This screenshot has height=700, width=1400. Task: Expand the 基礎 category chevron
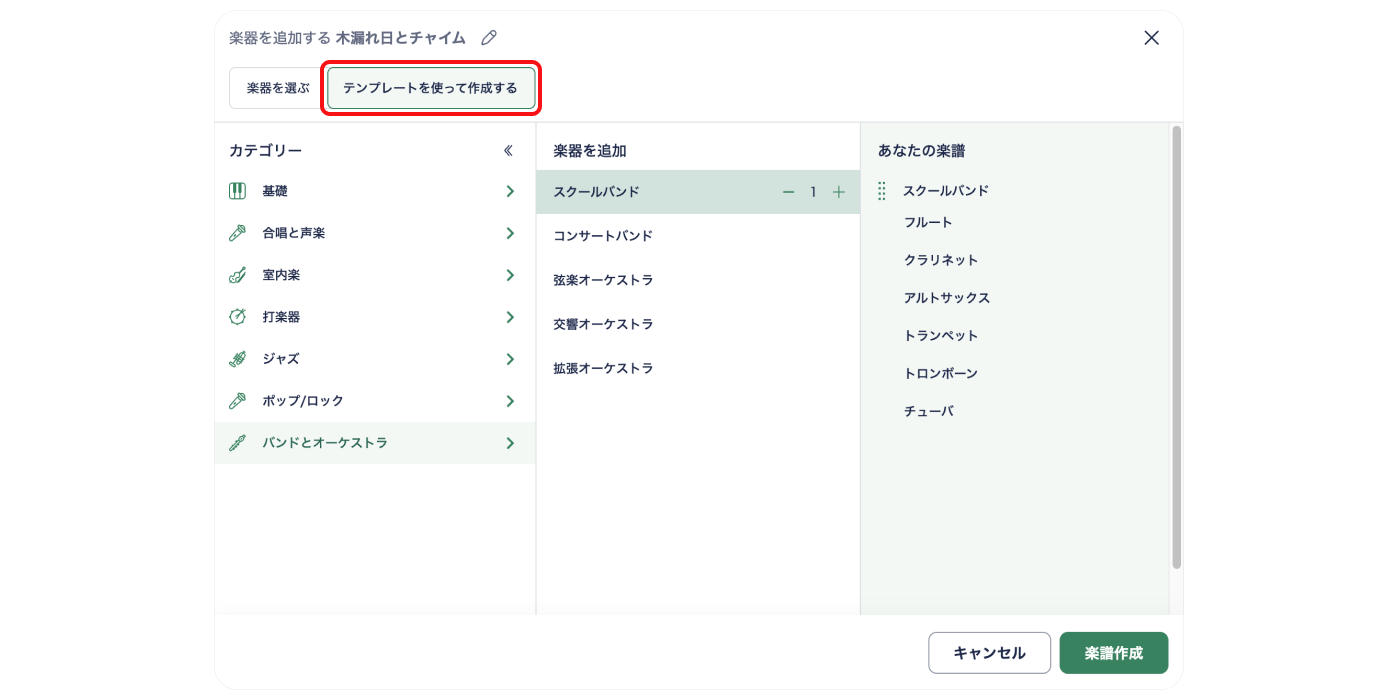tap(510, 191)
